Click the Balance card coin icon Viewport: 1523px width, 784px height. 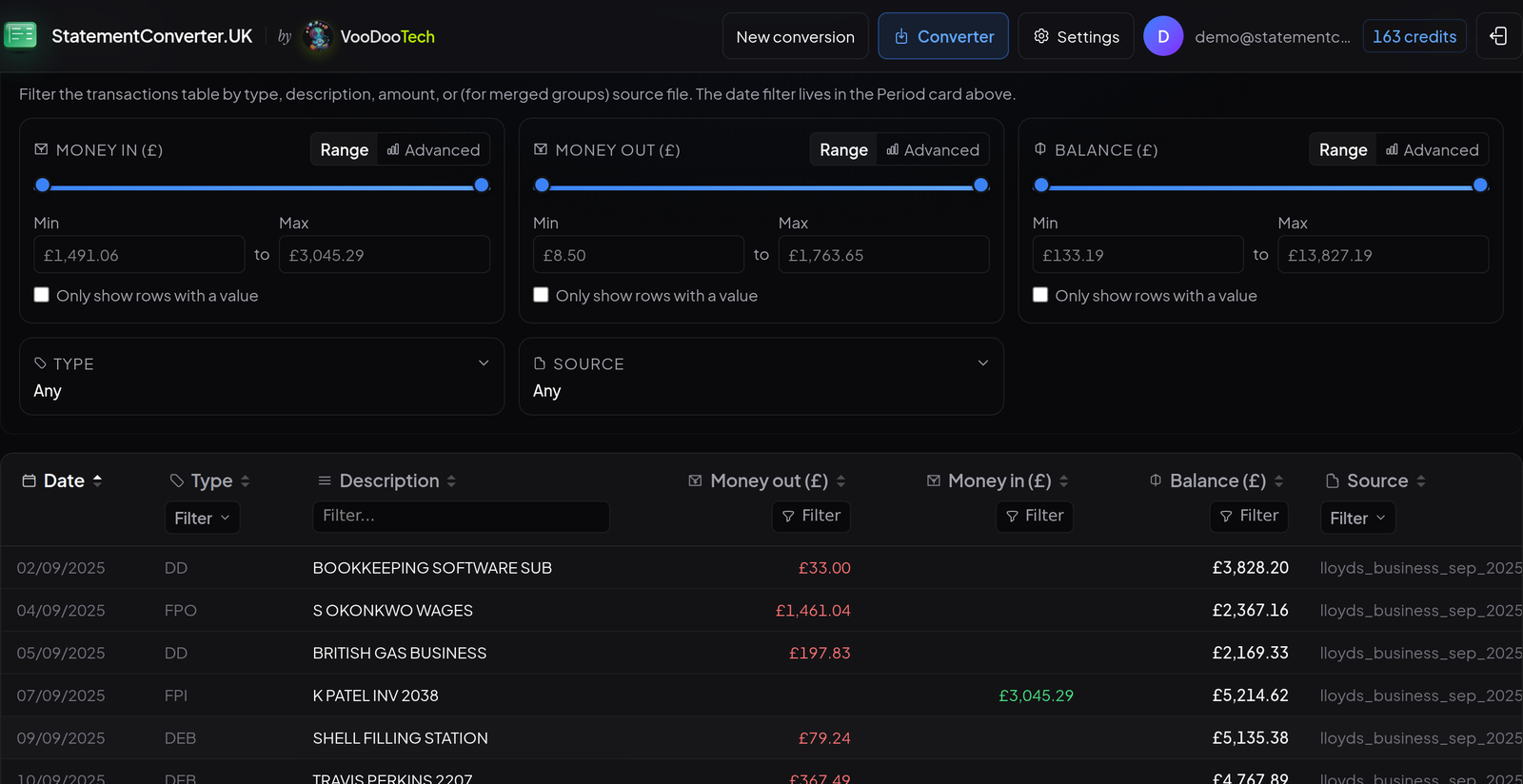[1040, 149]
